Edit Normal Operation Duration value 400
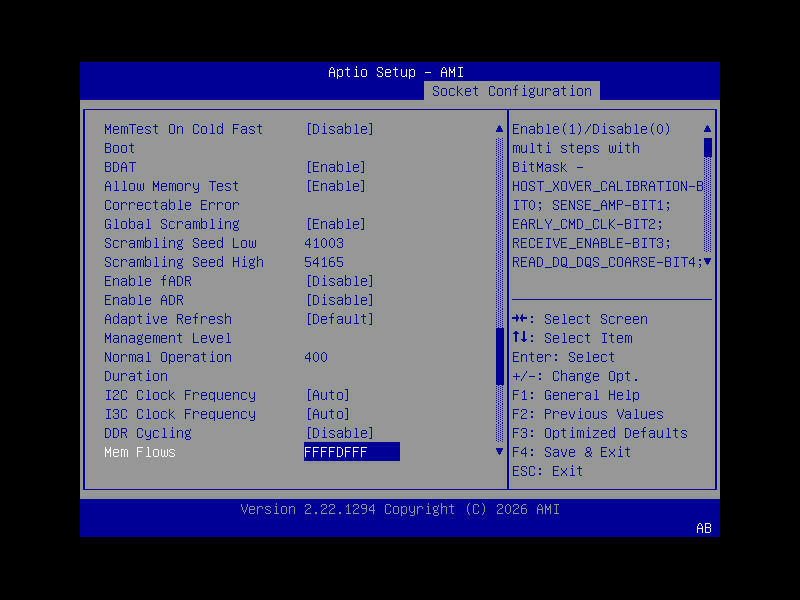800x600 pixels. click(316, 357)
